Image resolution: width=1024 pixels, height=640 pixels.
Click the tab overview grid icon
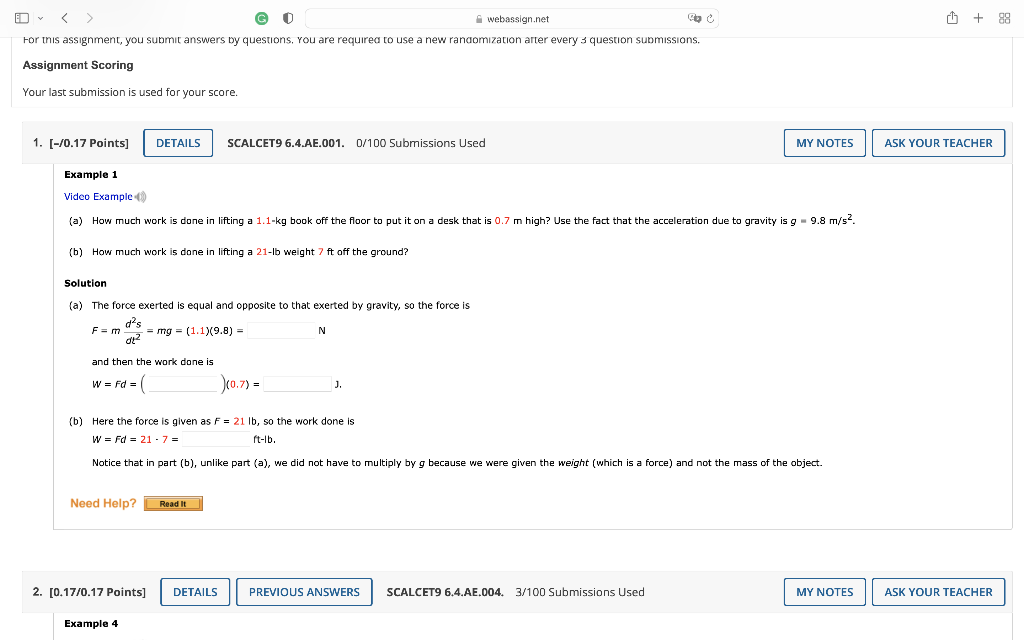pyautogui.click(x=1004, y=17)
